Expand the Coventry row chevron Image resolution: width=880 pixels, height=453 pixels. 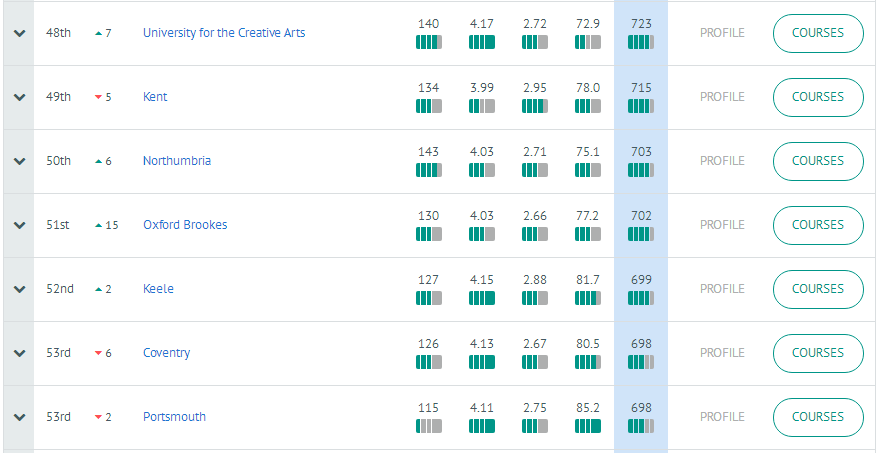point(20,353)
